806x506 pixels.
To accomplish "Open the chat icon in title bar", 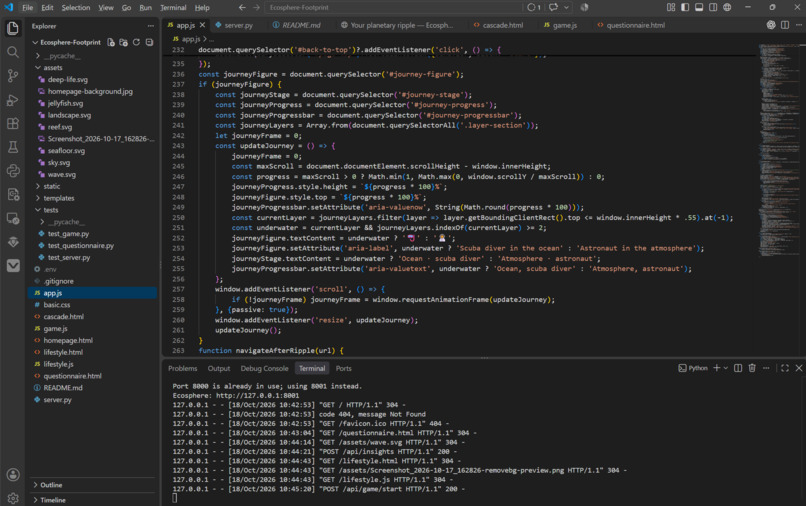I will tap(553, 7).
